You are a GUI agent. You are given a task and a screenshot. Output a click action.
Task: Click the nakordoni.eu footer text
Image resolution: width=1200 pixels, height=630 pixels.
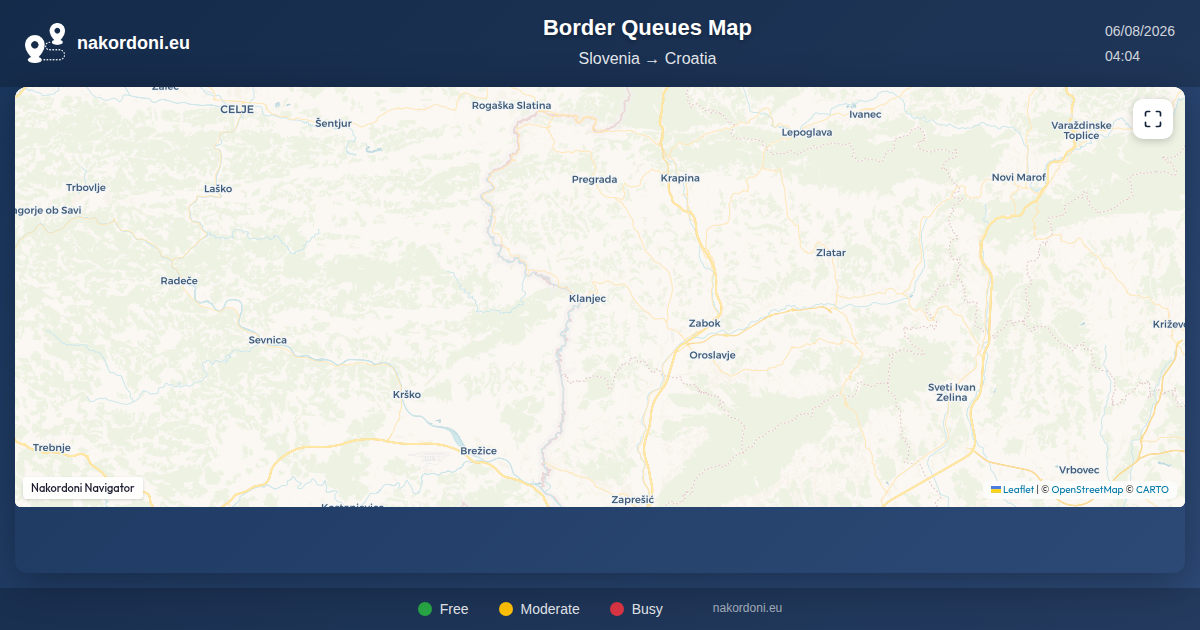click(x=747, y=608)
